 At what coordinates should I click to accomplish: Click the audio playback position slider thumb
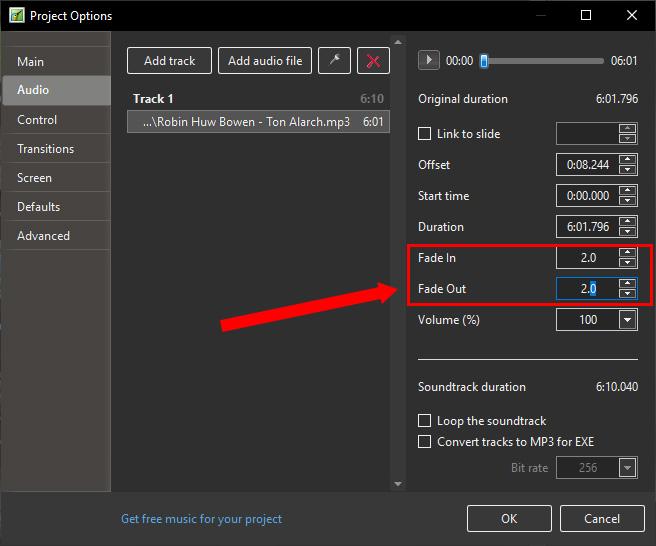pos(484,61)
